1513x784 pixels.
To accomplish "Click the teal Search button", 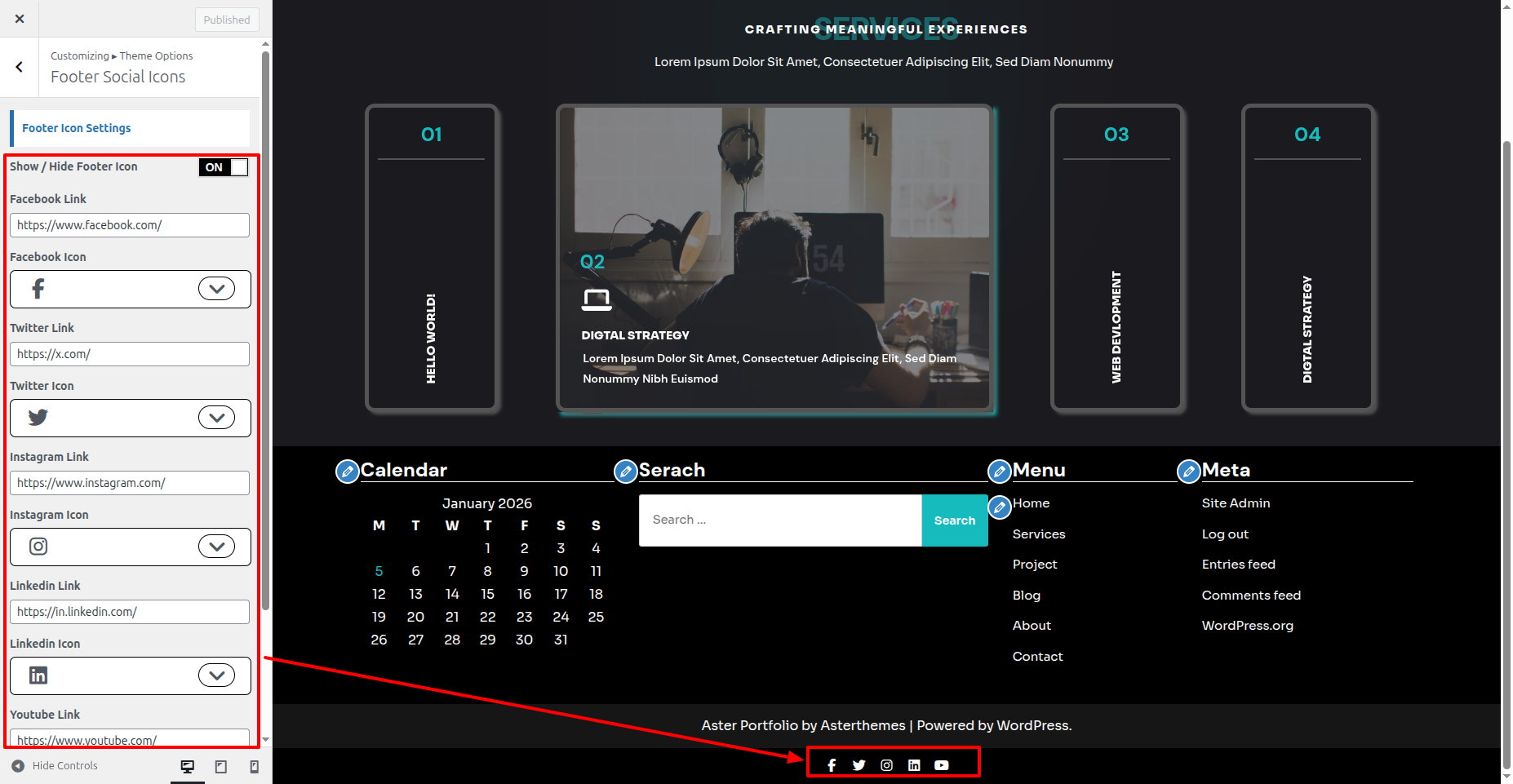I will (x=954, y=520).
